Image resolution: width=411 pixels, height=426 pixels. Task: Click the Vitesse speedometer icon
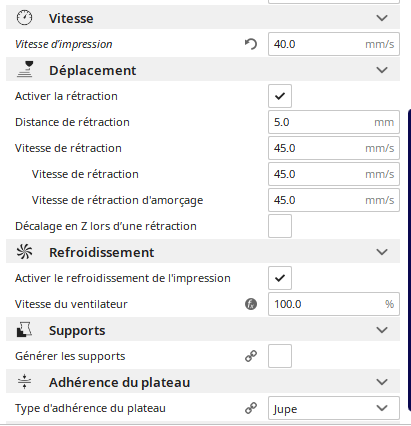[24, 18]
